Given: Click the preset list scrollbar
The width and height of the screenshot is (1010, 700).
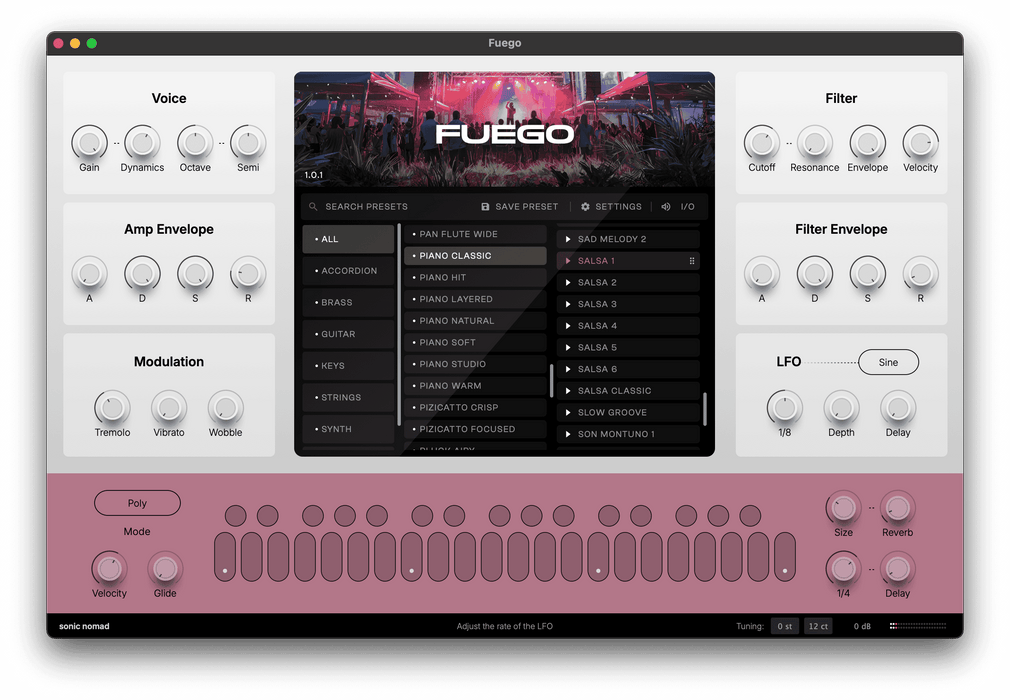Looking at the screenshot, I should click(x=705, y=409).
